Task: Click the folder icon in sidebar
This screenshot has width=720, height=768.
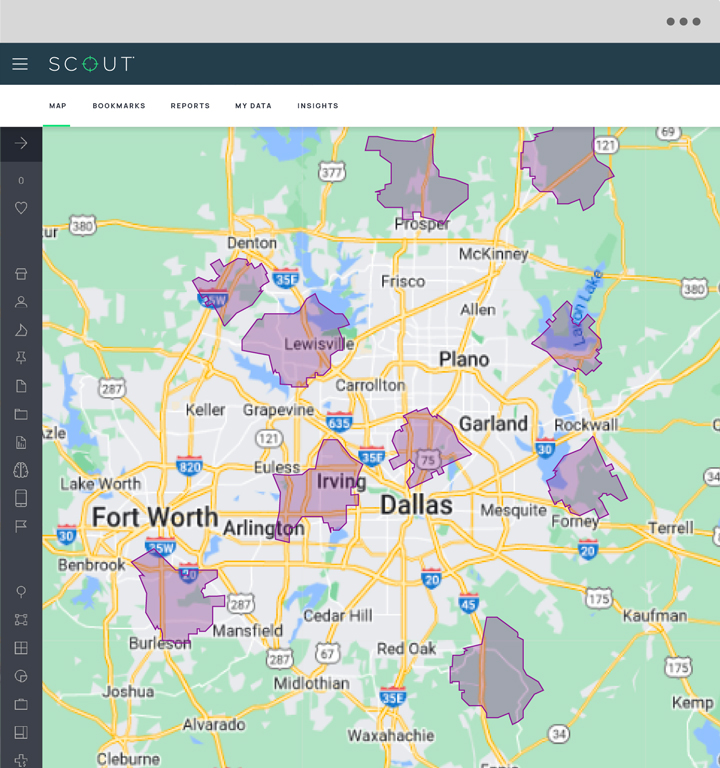Action: 21,414
